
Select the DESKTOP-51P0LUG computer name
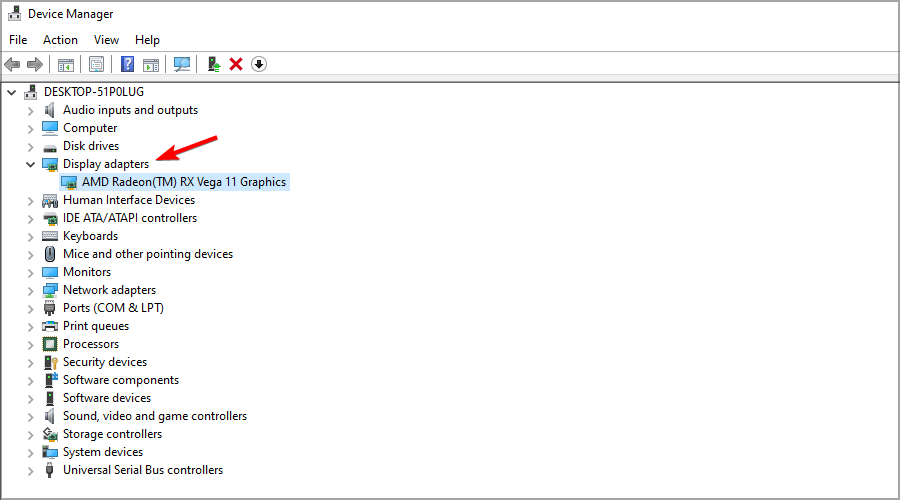point(94,92)
